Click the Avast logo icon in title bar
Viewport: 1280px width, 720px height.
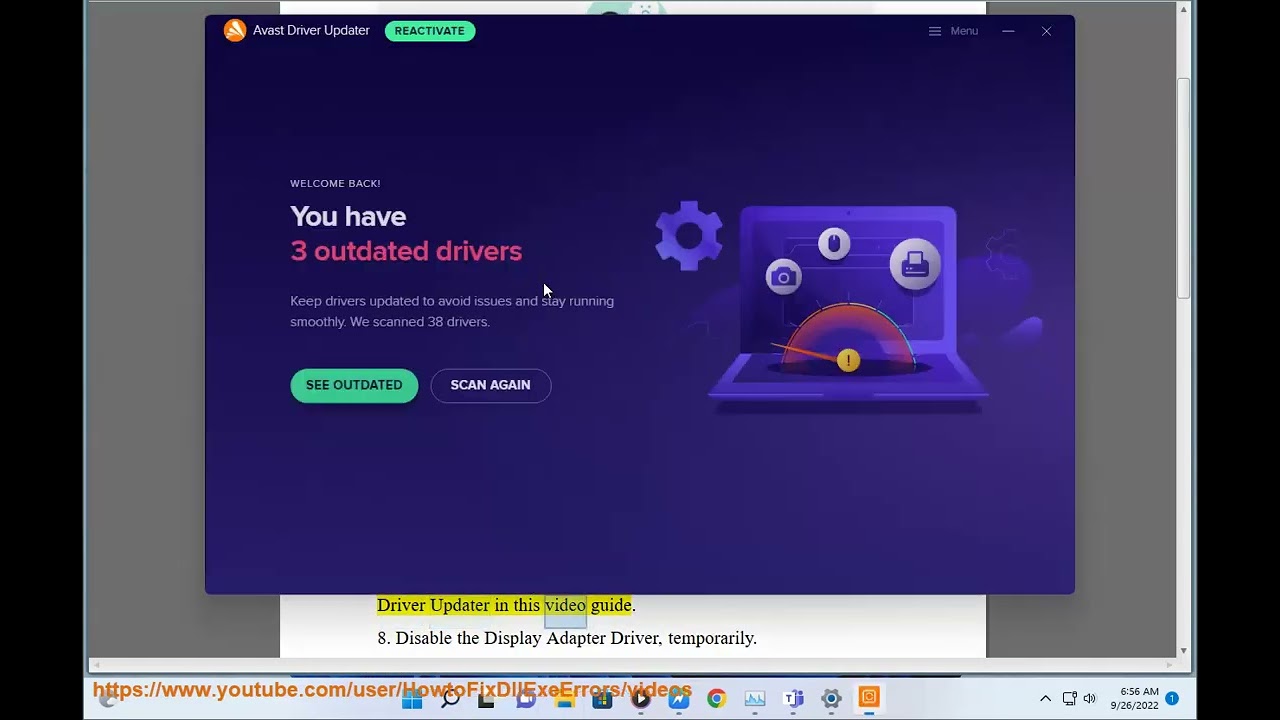(235, 31)
